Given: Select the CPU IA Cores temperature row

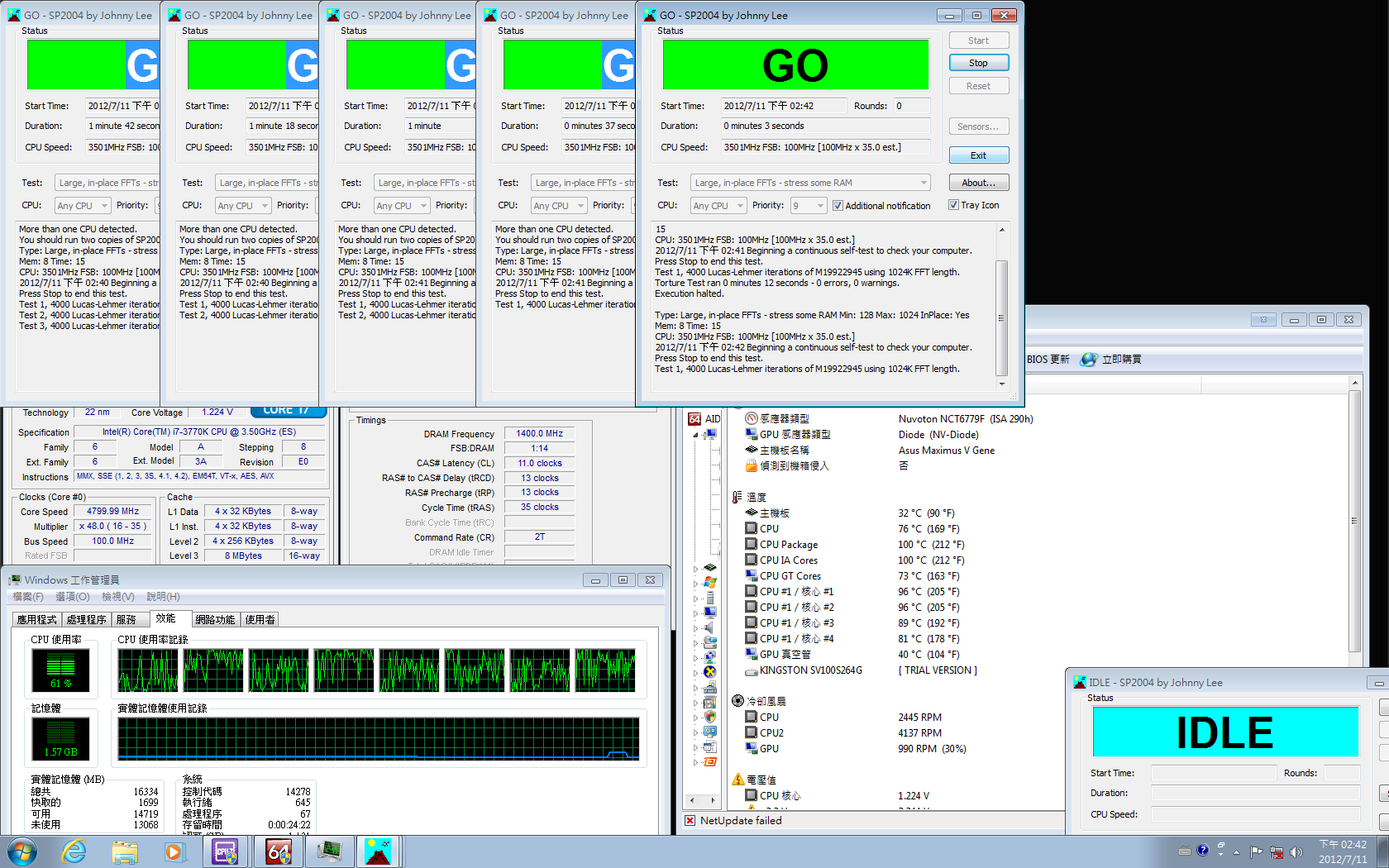Looking at the screenshot, I should tap(856, 560).
